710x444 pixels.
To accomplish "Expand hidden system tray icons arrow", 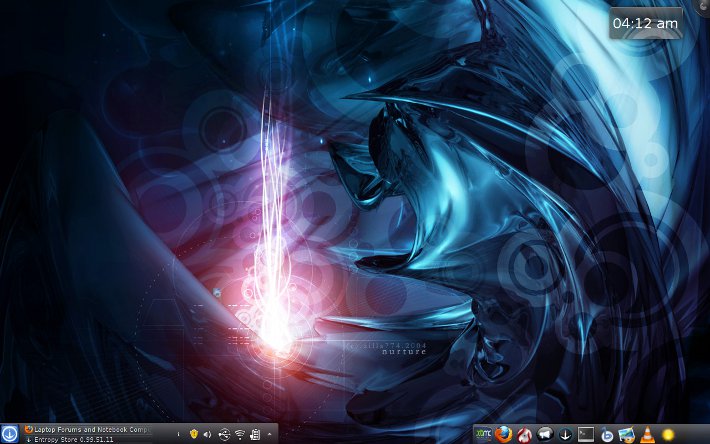I will [269, 434].
